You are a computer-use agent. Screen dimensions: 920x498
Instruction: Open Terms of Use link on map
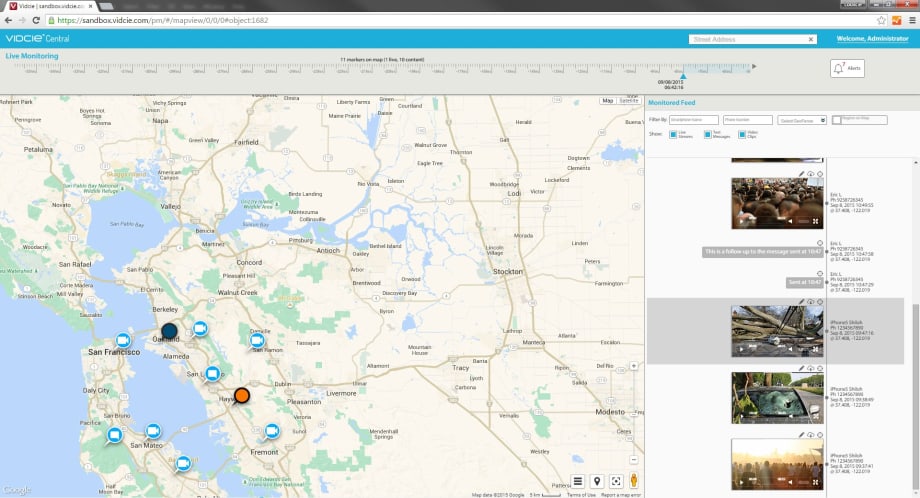[581, 495]
